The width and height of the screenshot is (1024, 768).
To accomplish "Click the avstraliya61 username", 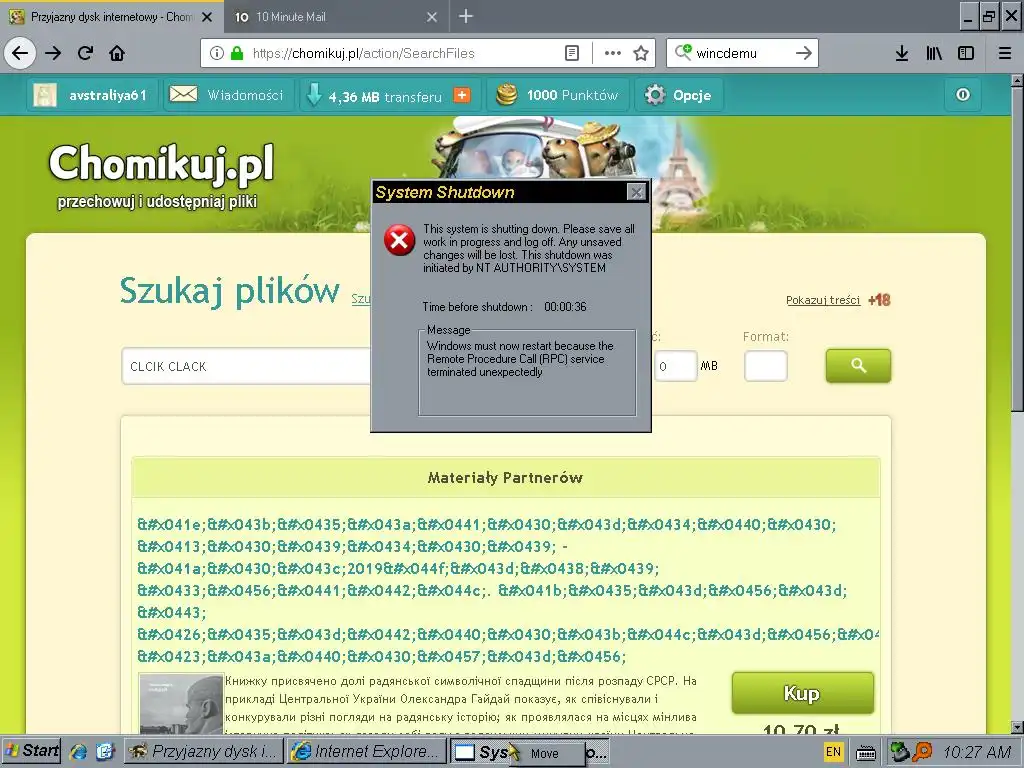I will pos(108,95).
